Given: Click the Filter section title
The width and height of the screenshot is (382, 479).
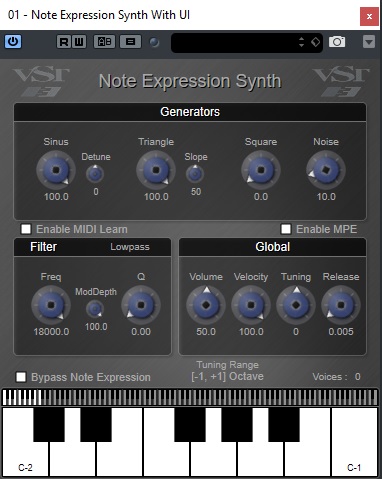Looking at the screenshot, I should 43,247.
